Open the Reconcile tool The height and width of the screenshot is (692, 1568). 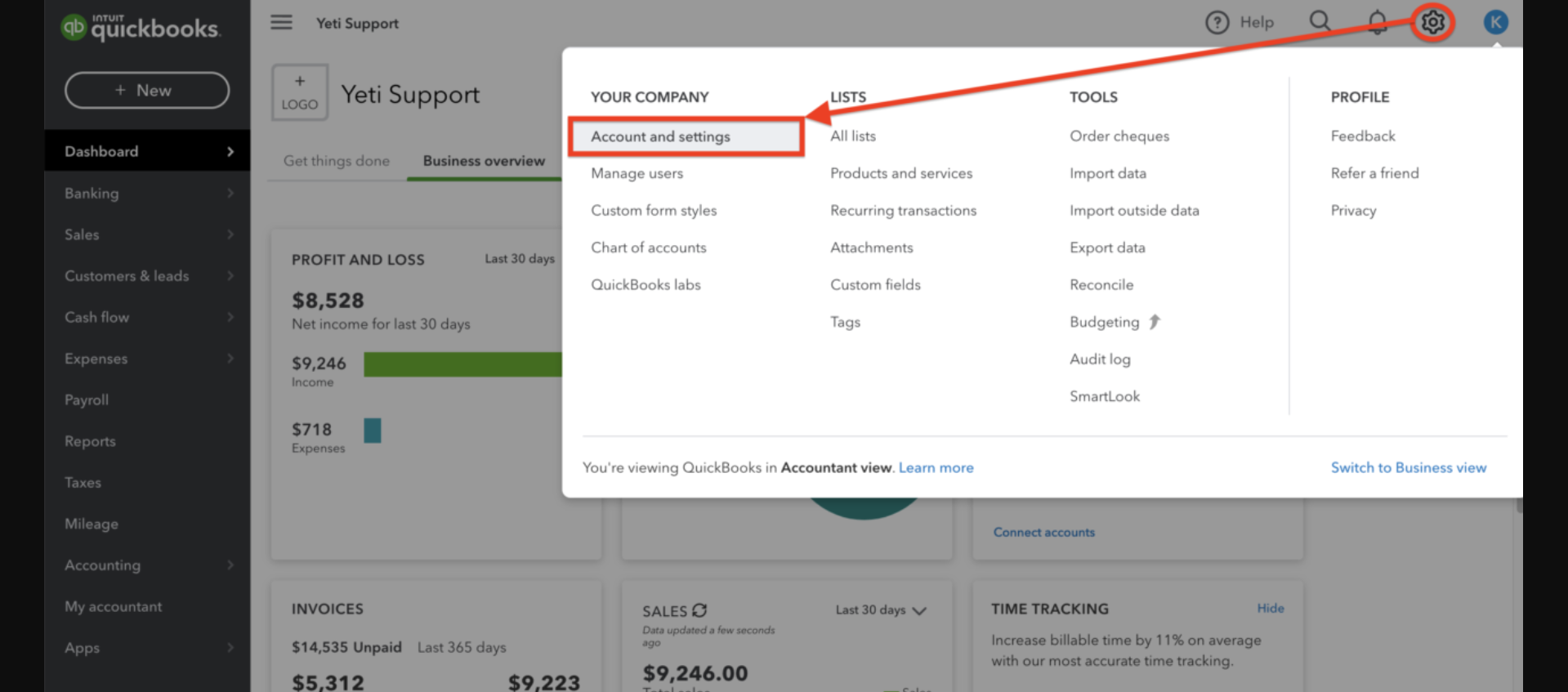(1101, 284)
